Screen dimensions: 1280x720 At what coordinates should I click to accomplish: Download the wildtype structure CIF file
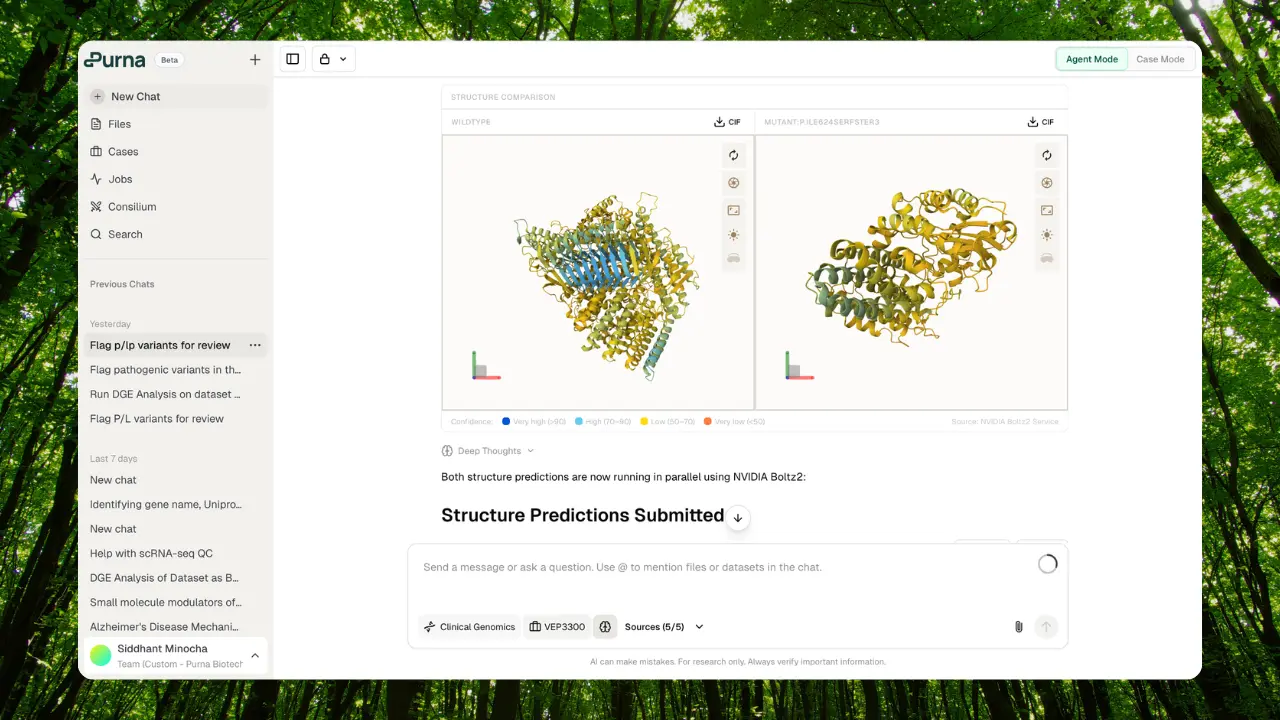(x=727, y=122)
